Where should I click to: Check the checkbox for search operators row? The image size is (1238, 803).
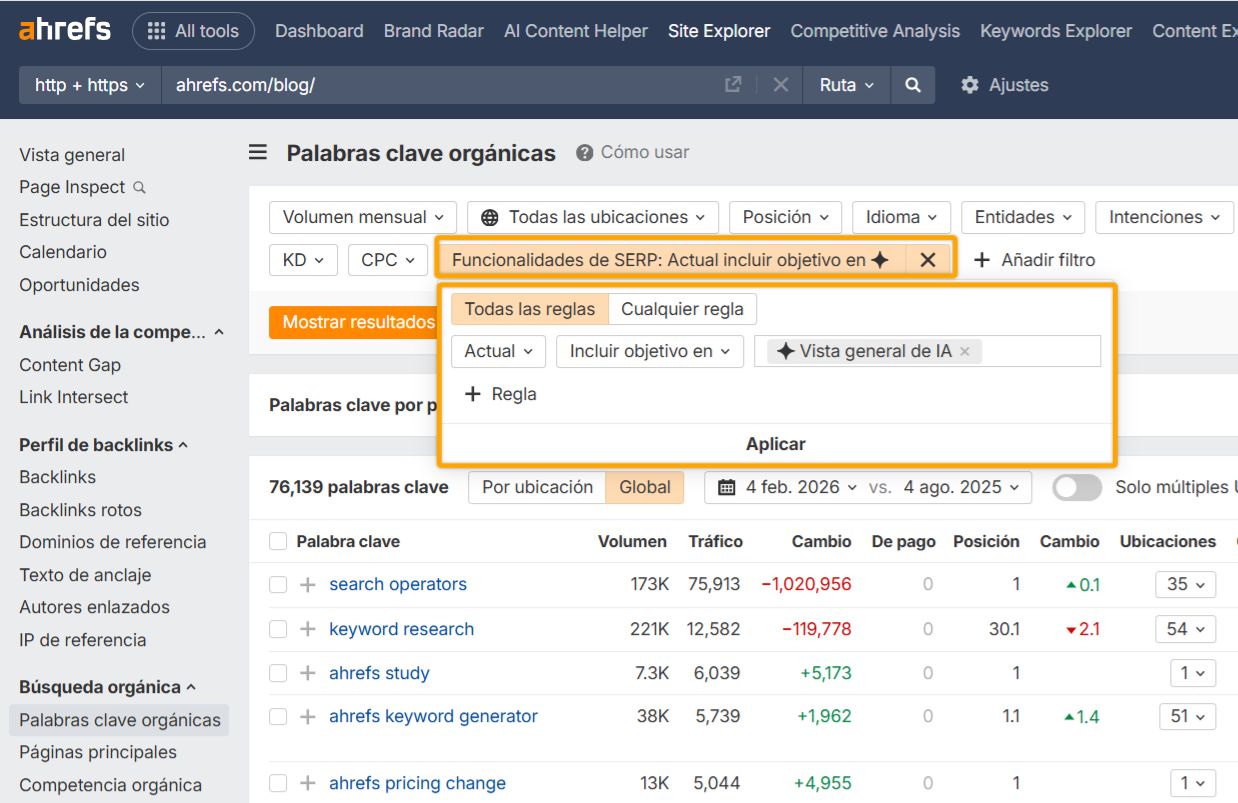point(277,584)
